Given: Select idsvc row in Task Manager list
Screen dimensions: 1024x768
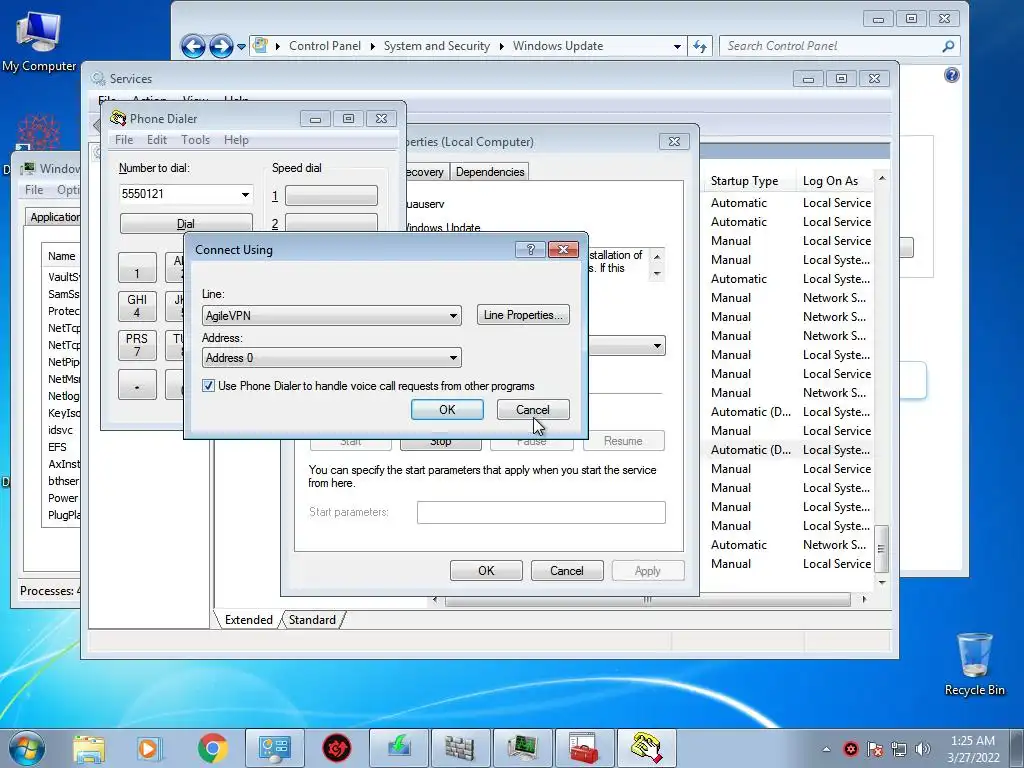Looking at the screenshot, I should (x=61, y=430).
